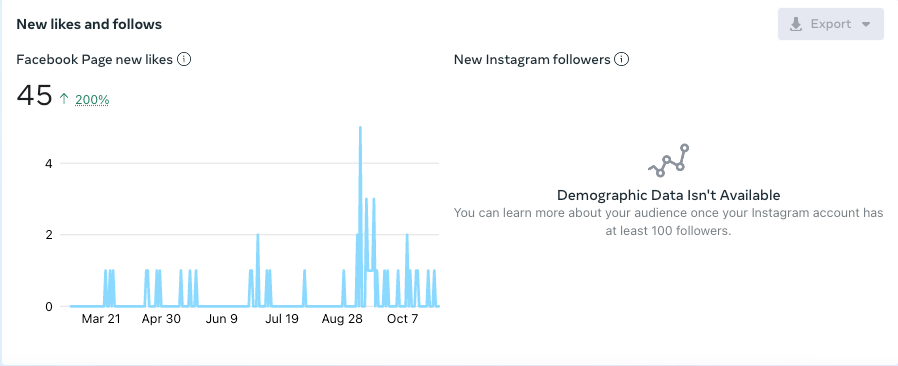Click the Apr 30 axis label
The height and width of the screenshot is (366, 898).
pyautogui.click(x=161, y=319)
